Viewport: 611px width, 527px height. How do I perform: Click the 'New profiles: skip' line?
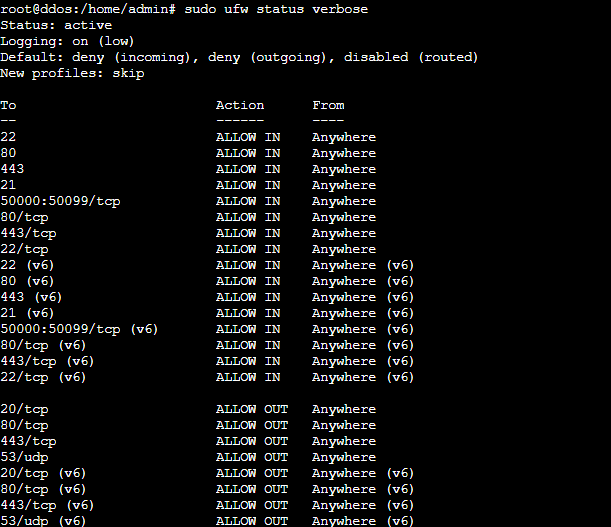click(x=72, y=73)
